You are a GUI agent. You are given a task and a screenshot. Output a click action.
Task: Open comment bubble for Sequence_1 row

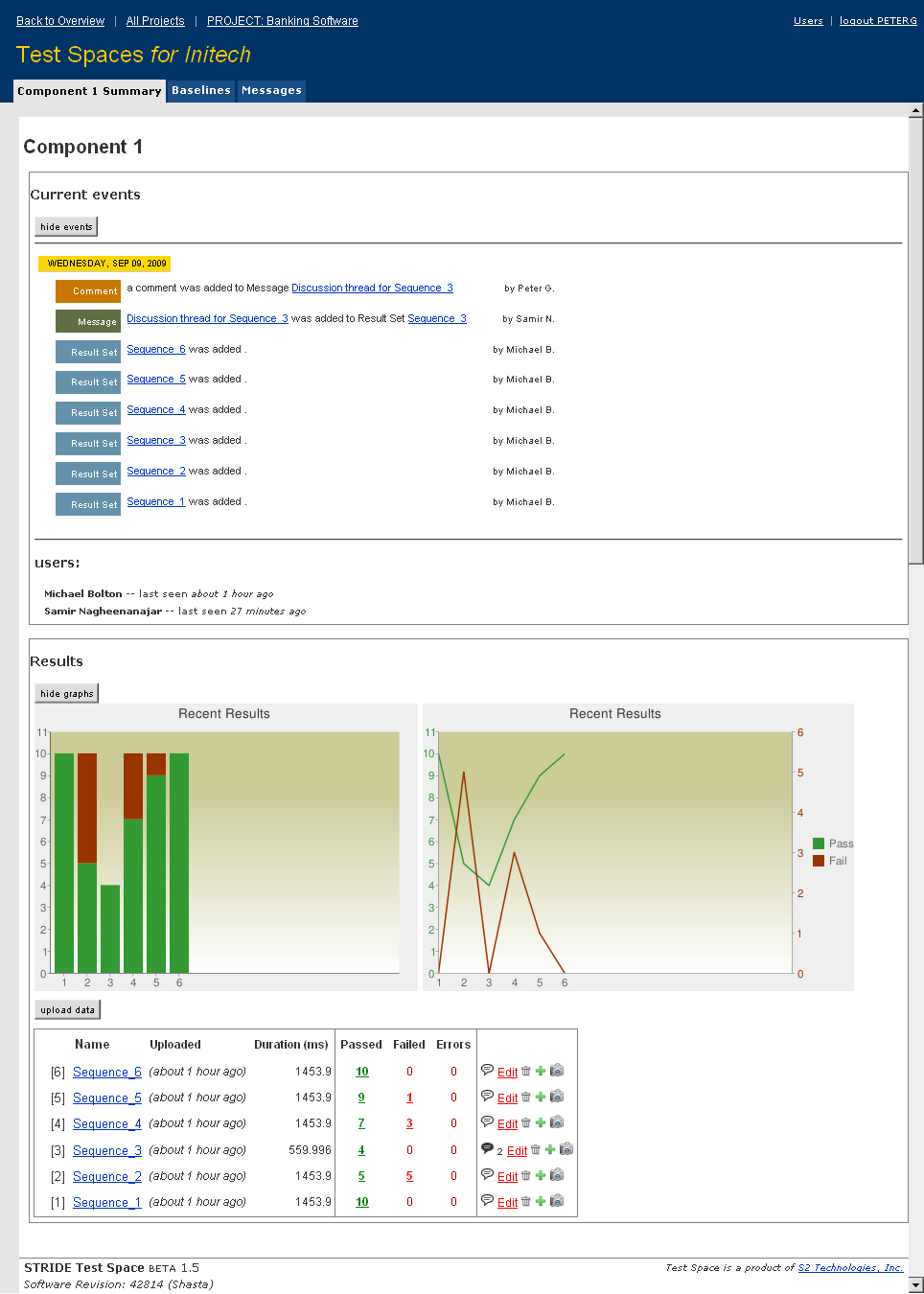pos(487,1200)
